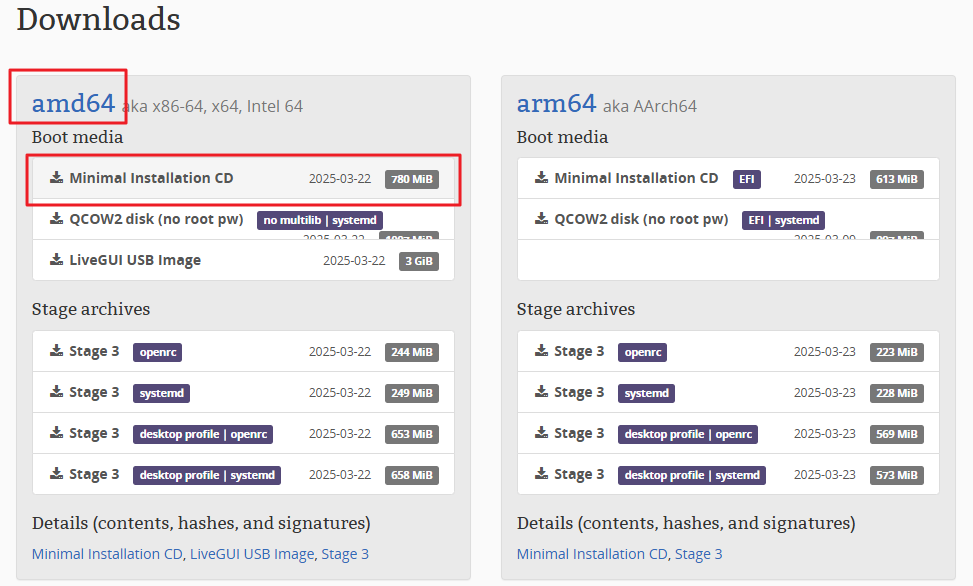
Task: Download amd64 QCOW2 disk (no root pw)
Action: (x=243, y=220)
